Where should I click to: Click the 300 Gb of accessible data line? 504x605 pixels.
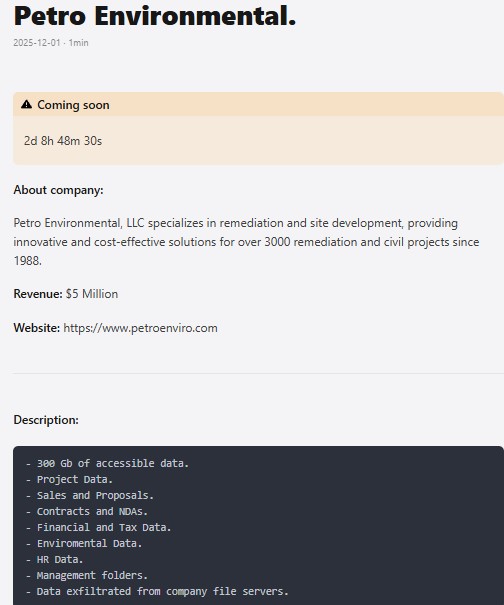click(107, 463)
